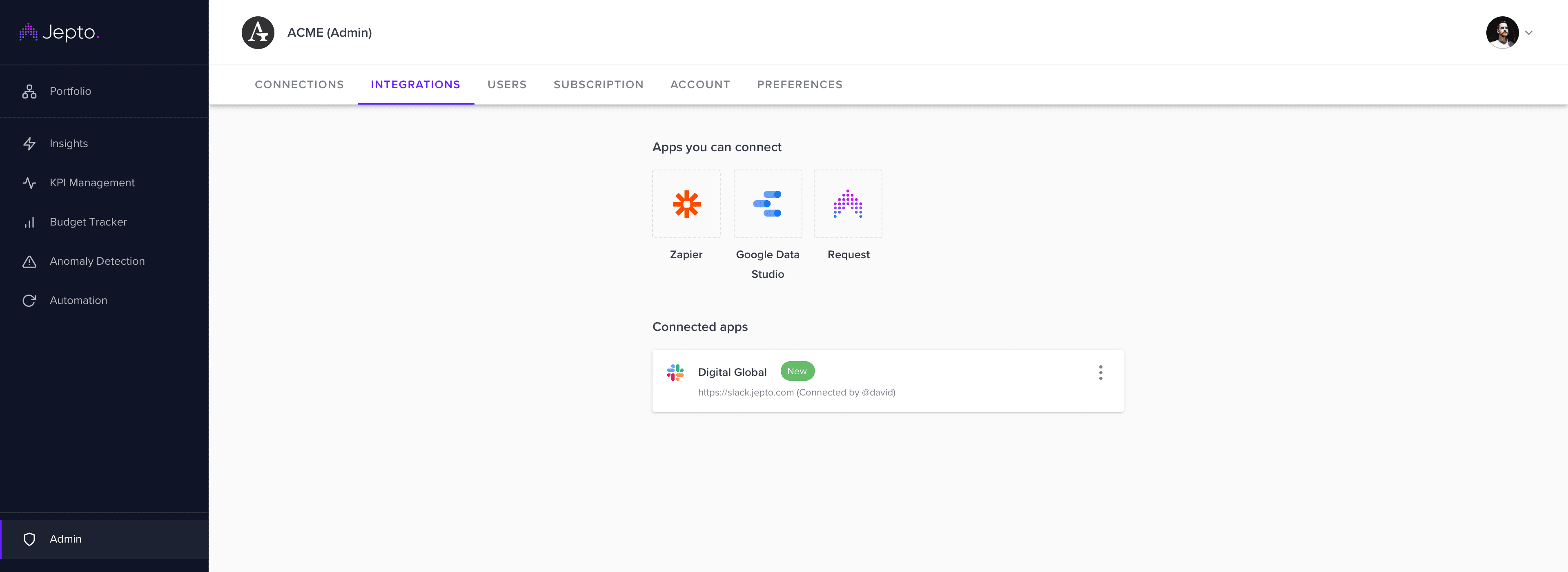The image size is (1568, 572).
Task: Click the user profile photo
Action: pos(1502,32)
